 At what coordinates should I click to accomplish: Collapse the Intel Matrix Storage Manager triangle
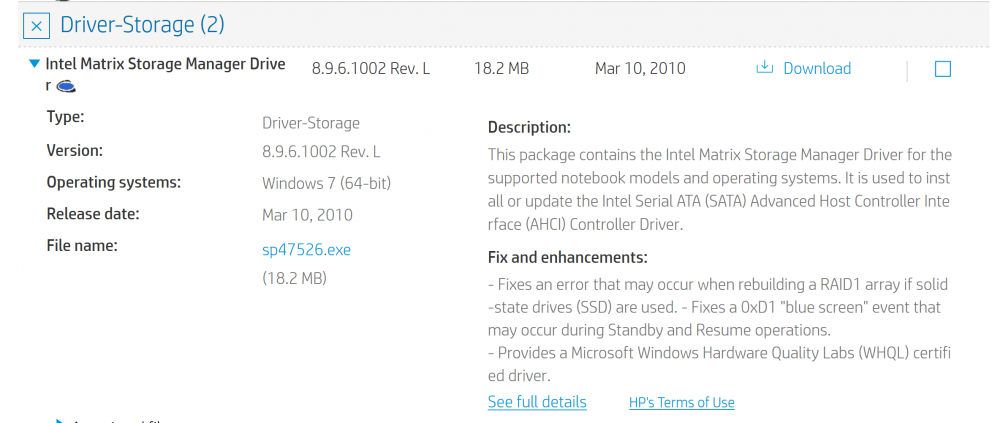[34, 64]
